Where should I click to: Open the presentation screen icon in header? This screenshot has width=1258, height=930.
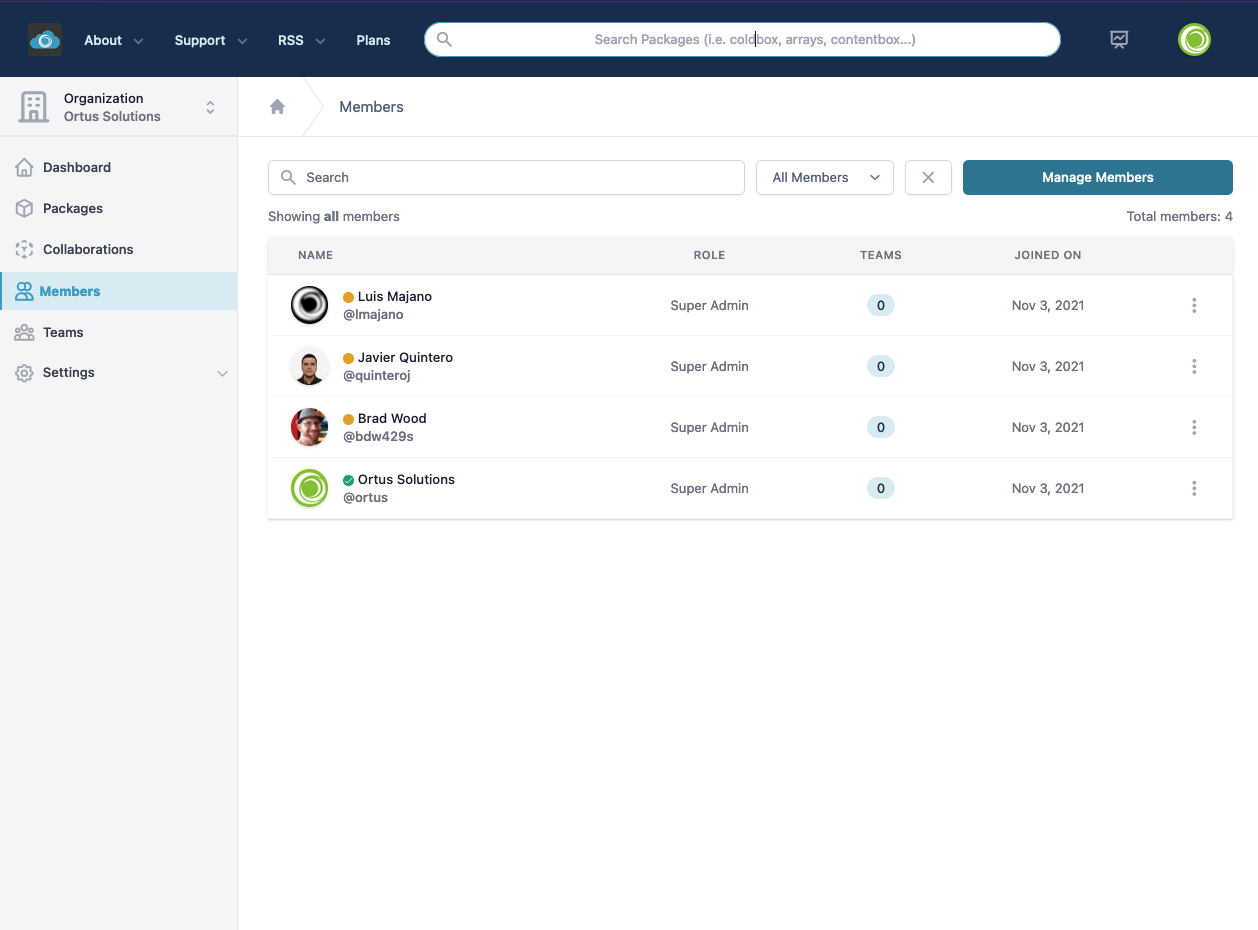1119,40
